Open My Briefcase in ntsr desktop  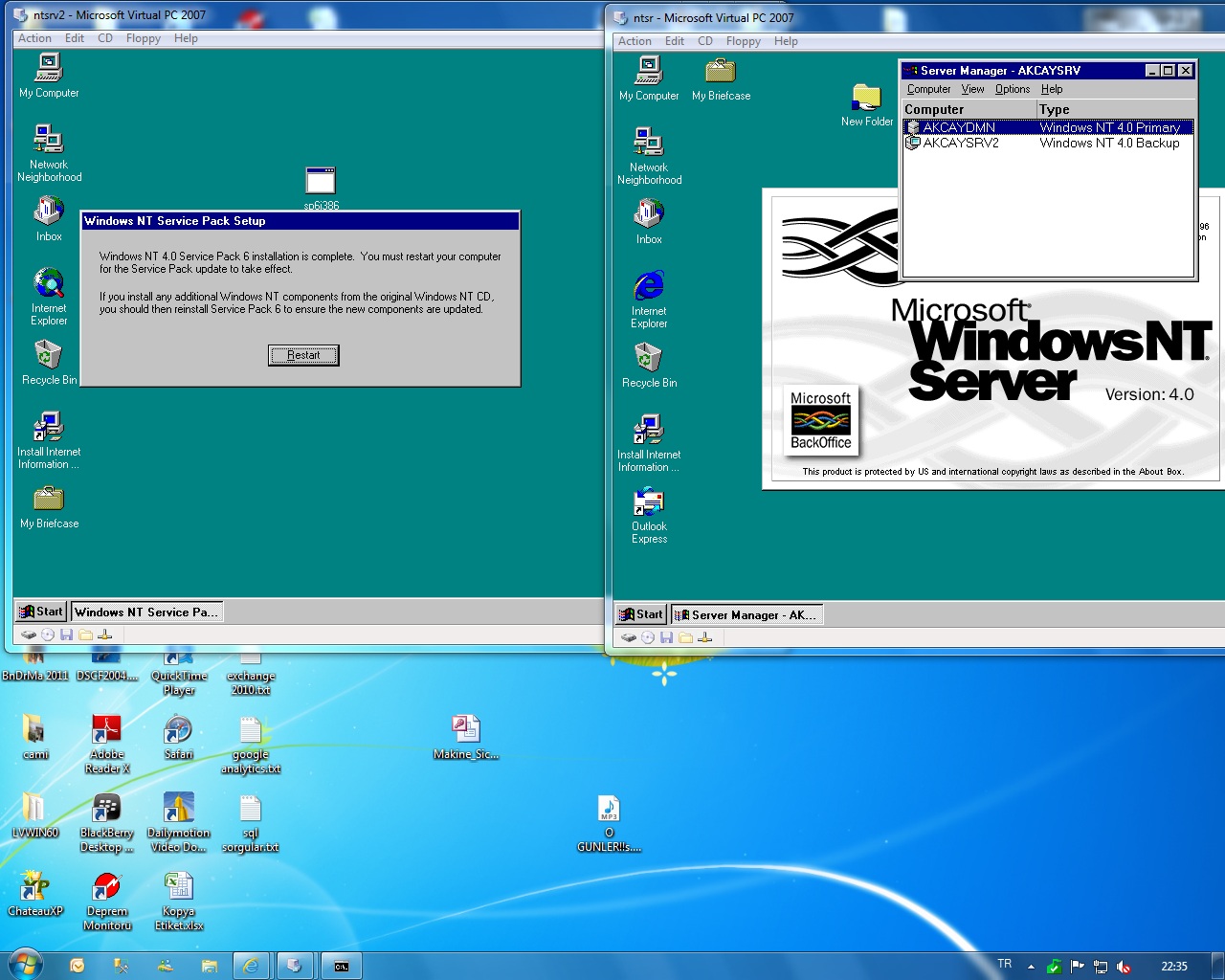(x=721, y=78)
